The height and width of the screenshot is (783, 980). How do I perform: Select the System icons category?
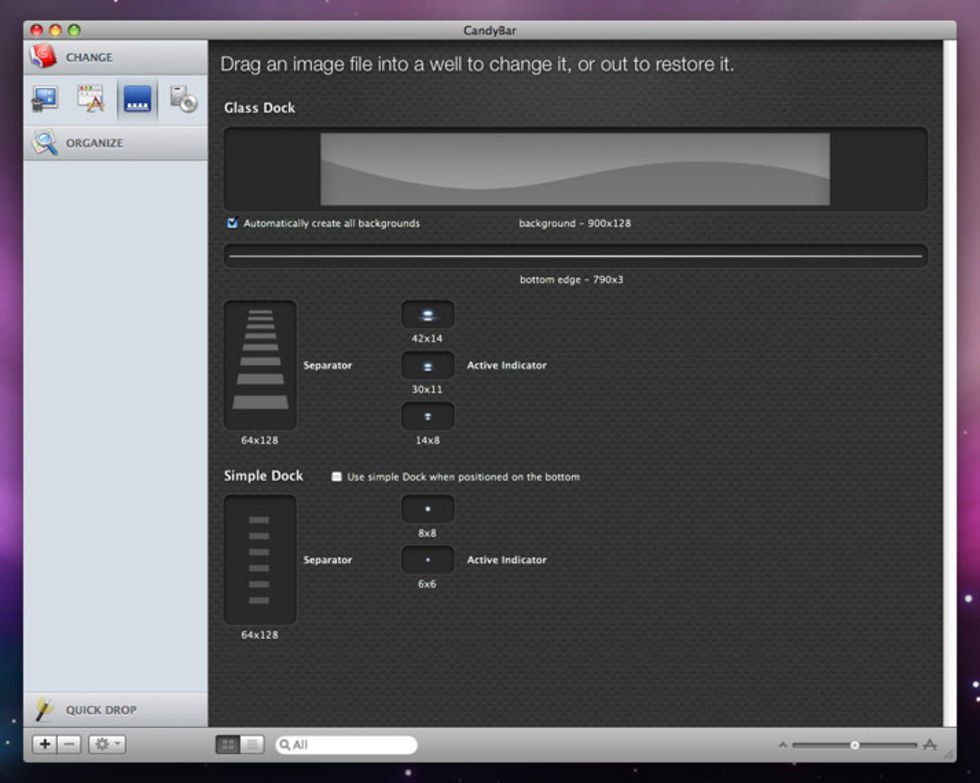point(45,99)
